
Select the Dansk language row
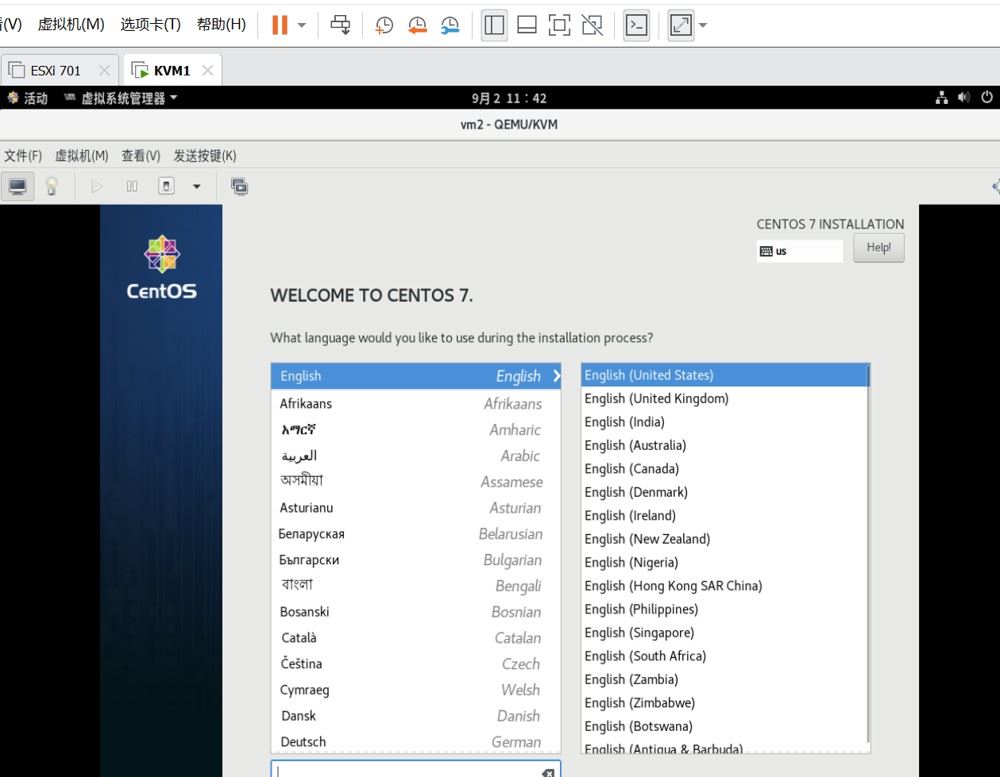tap(416, 716)
